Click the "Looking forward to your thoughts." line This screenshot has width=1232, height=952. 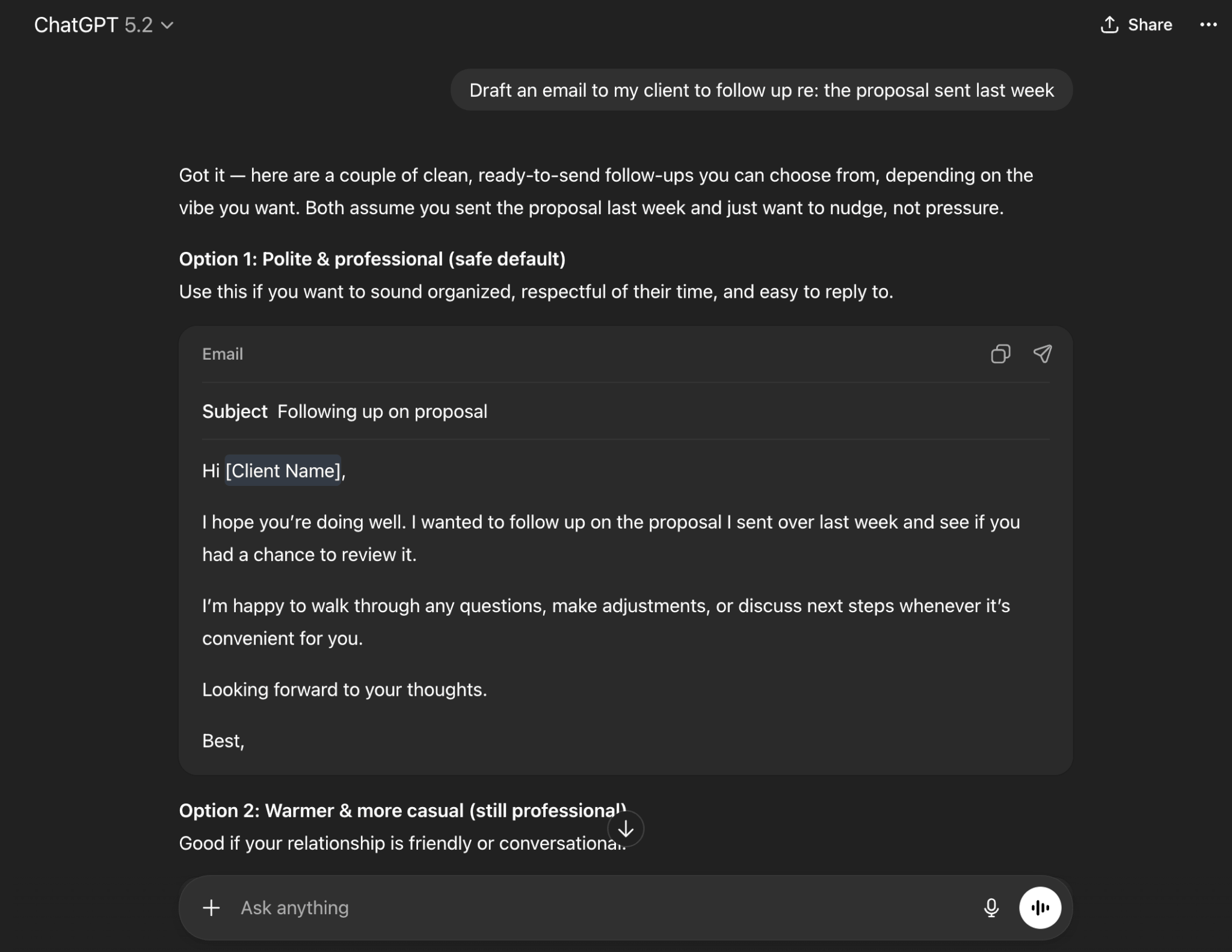(344, 690)
